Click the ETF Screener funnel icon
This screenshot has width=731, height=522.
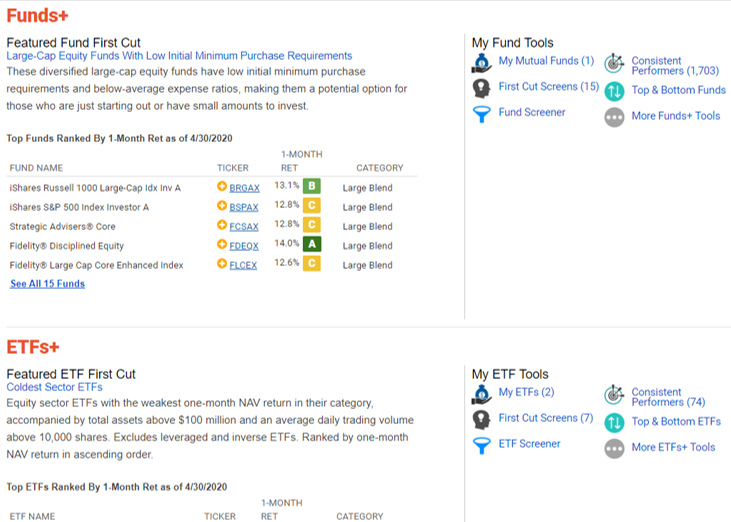click(x=482, y=446)
